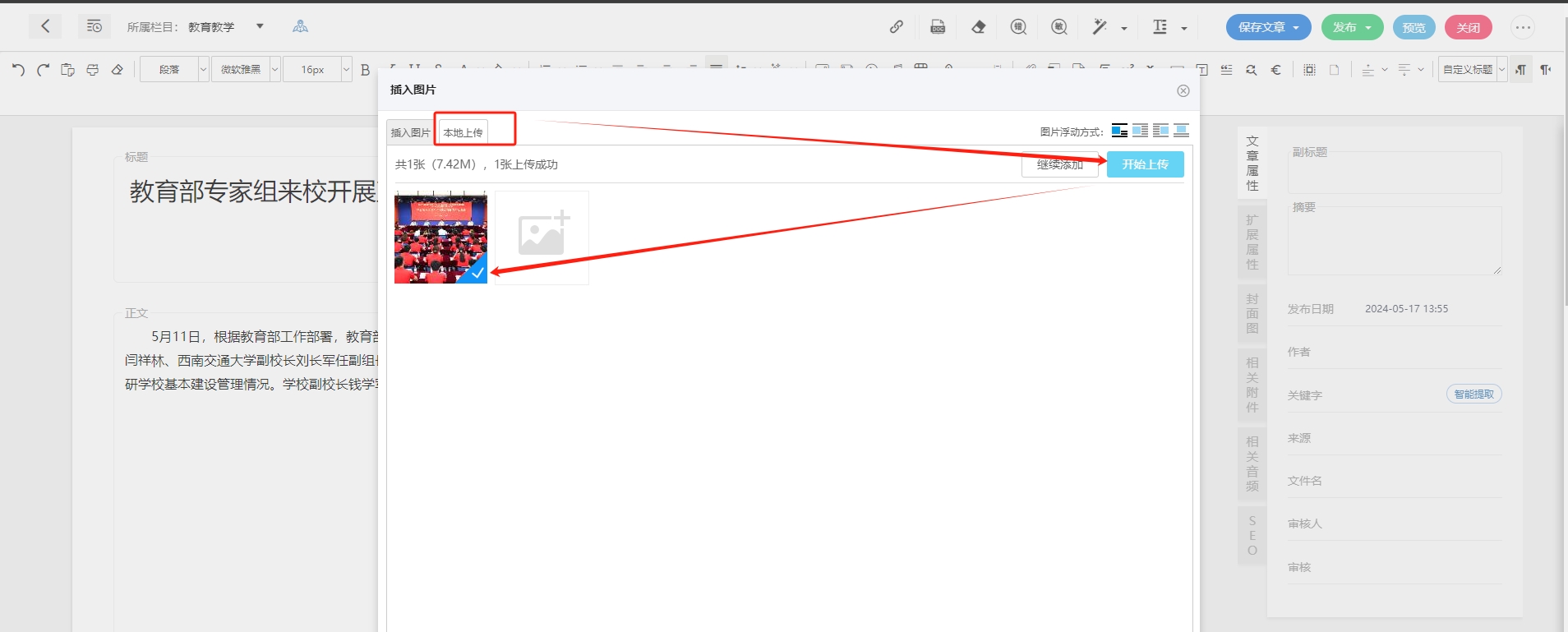Click the back arrow icon at top left
This screenshot has height=632, width=1568.
point(45,26)
